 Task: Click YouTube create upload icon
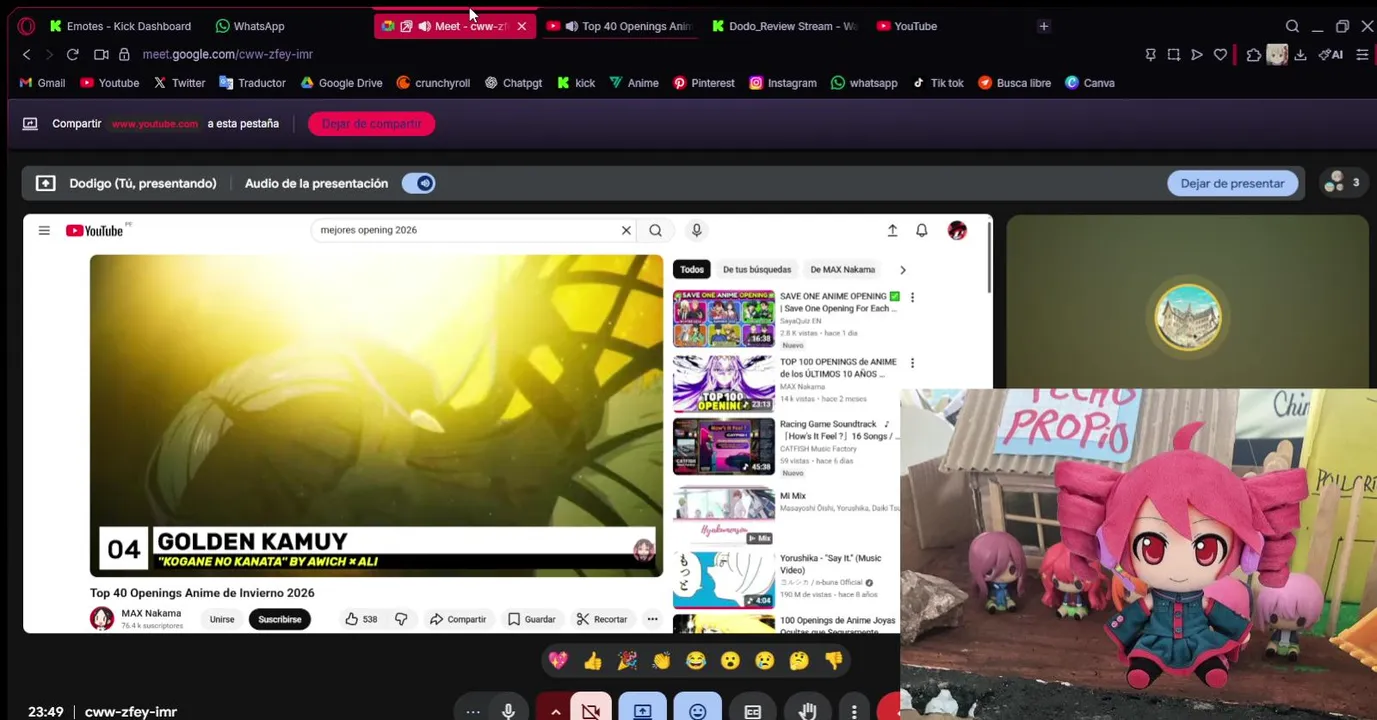click(892, 231)
